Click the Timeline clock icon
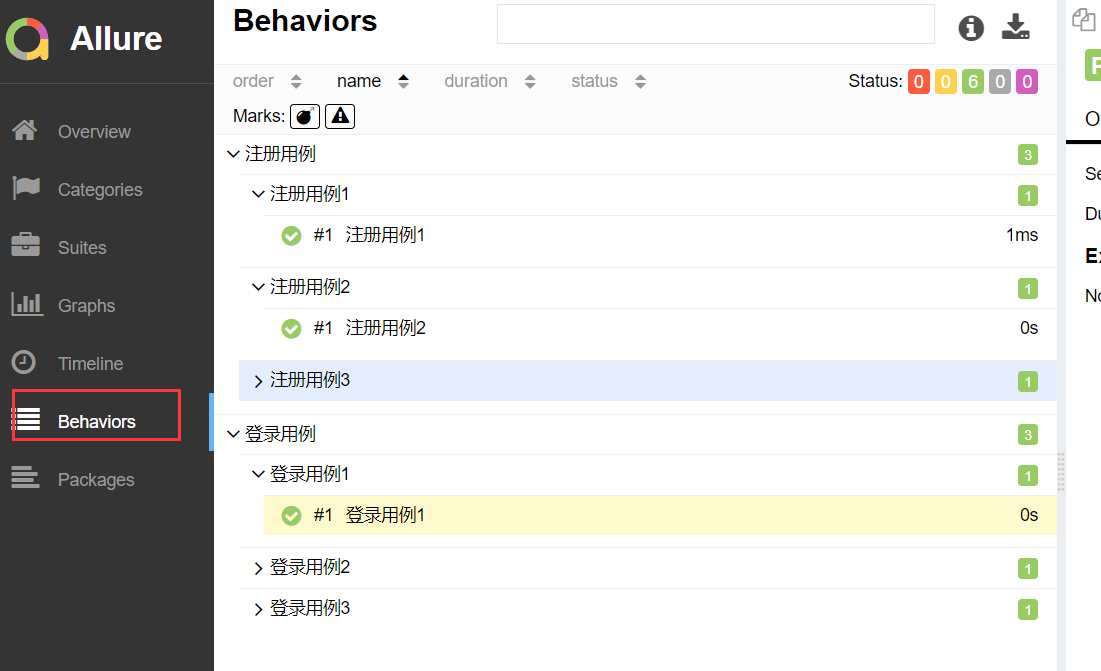The image size is (1101, 671). click(x=24, y=363)
